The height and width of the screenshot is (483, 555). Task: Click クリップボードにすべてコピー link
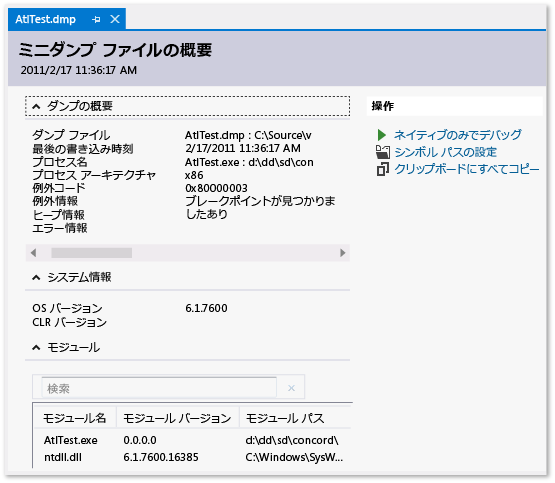pos(467,169)
